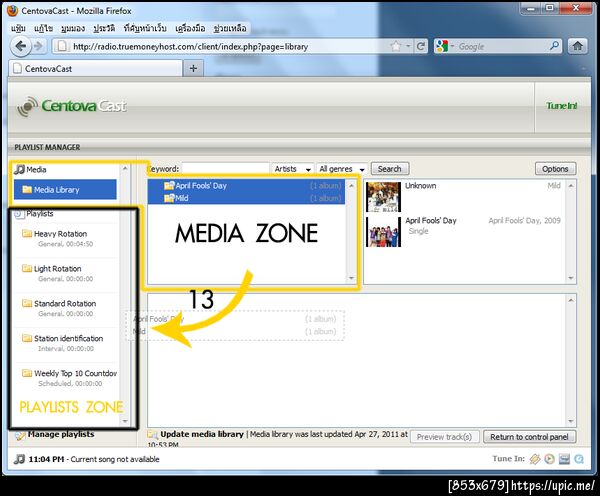
Task: Click the Tune In! link
Action: [x=562, y=106]
